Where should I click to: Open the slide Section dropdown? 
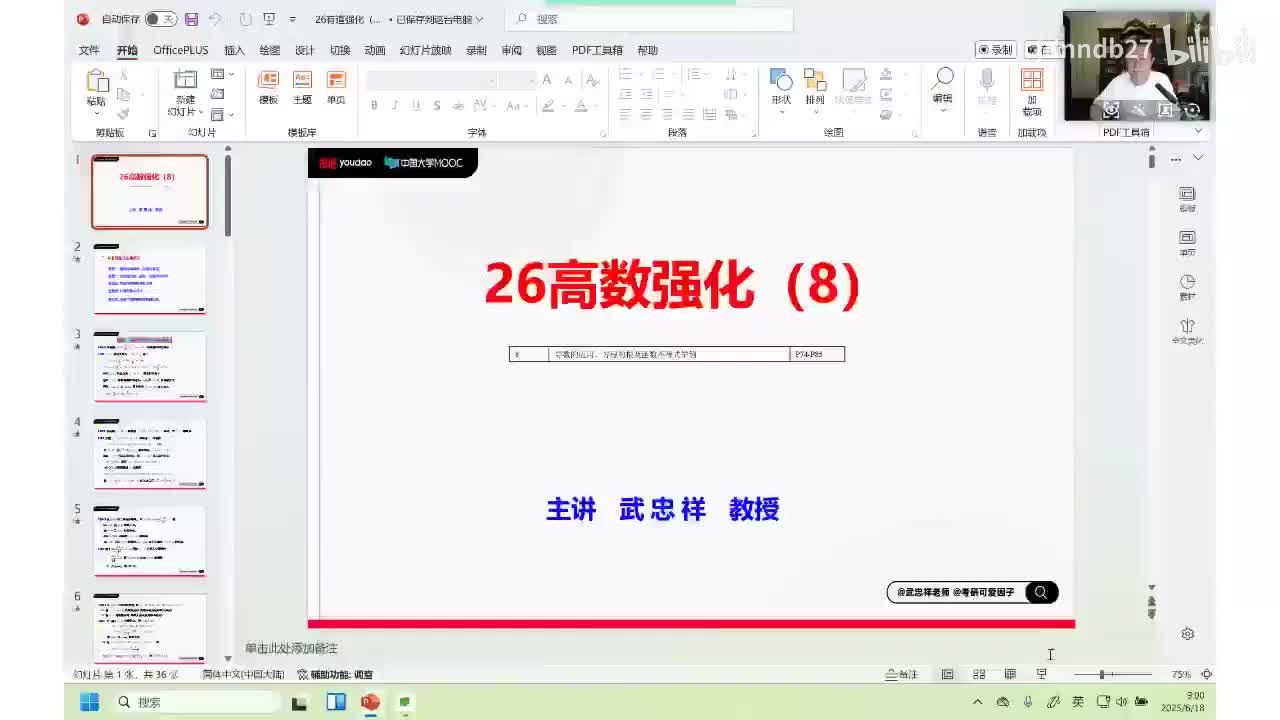[x=222, y=114]
